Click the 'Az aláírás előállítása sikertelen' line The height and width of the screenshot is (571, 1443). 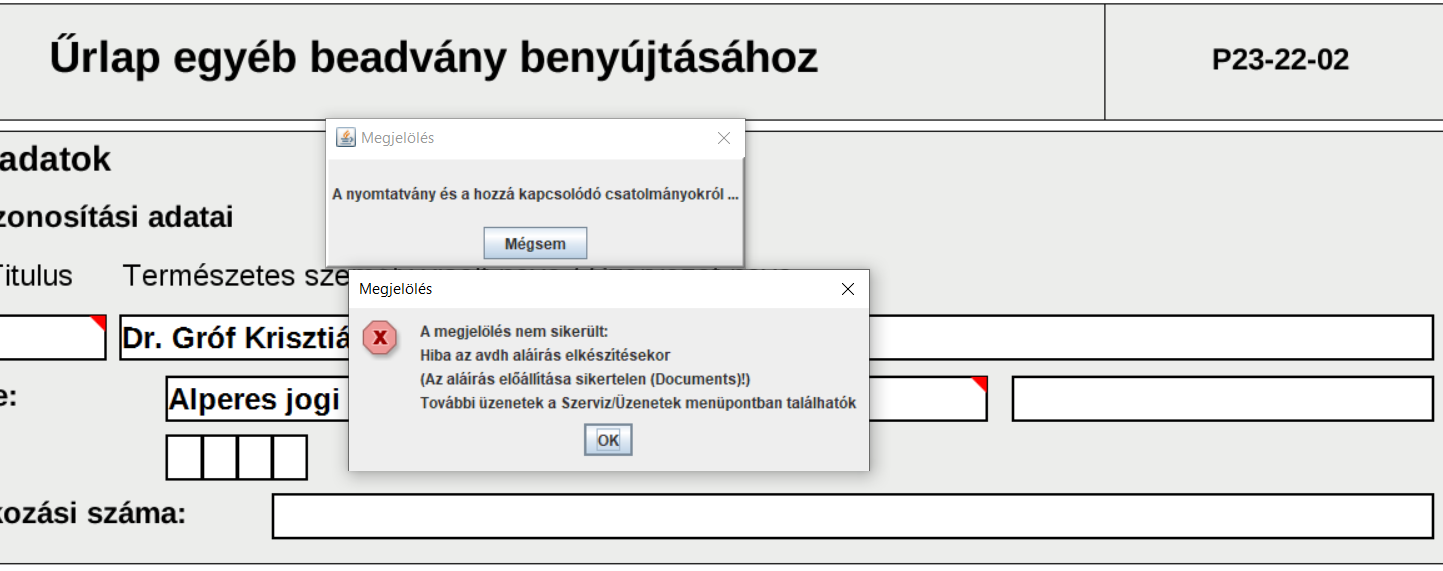[585, 379]
